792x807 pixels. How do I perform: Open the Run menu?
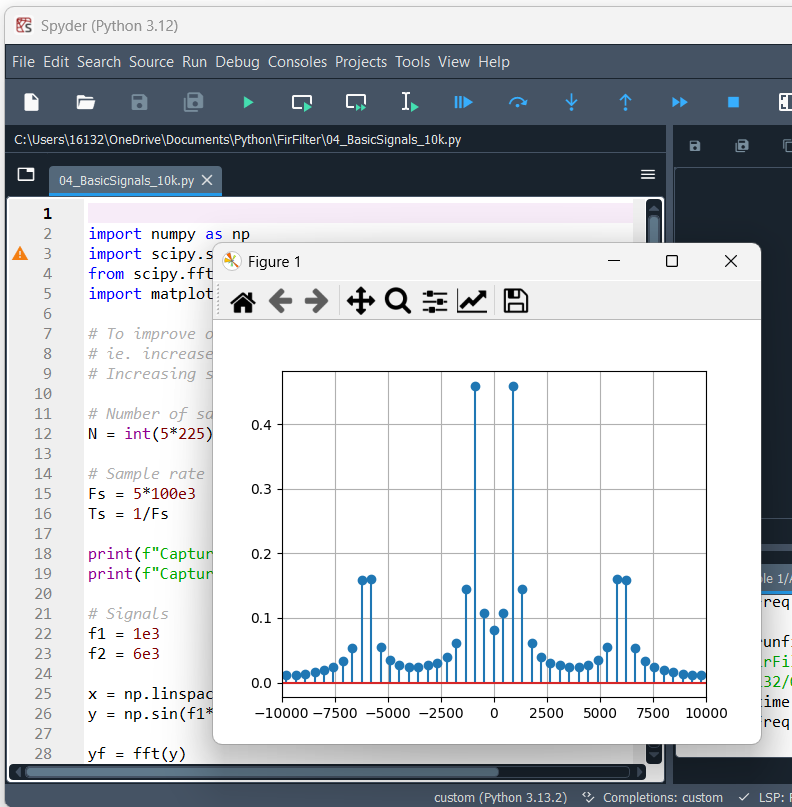[195, 62]
